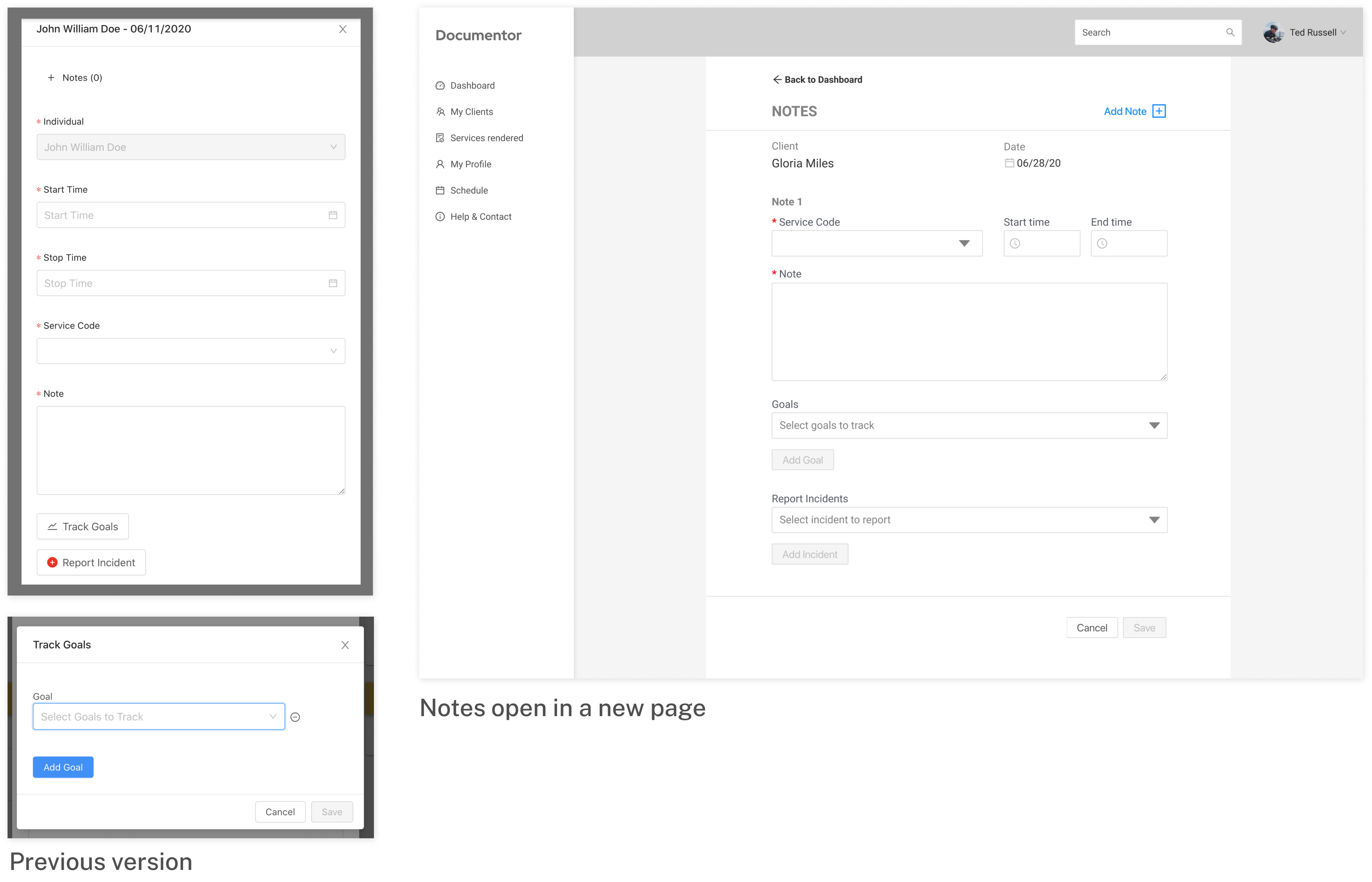Screen dimensions: 1372x882
Task: Click the search magnifier icon
Action: 1230,33
